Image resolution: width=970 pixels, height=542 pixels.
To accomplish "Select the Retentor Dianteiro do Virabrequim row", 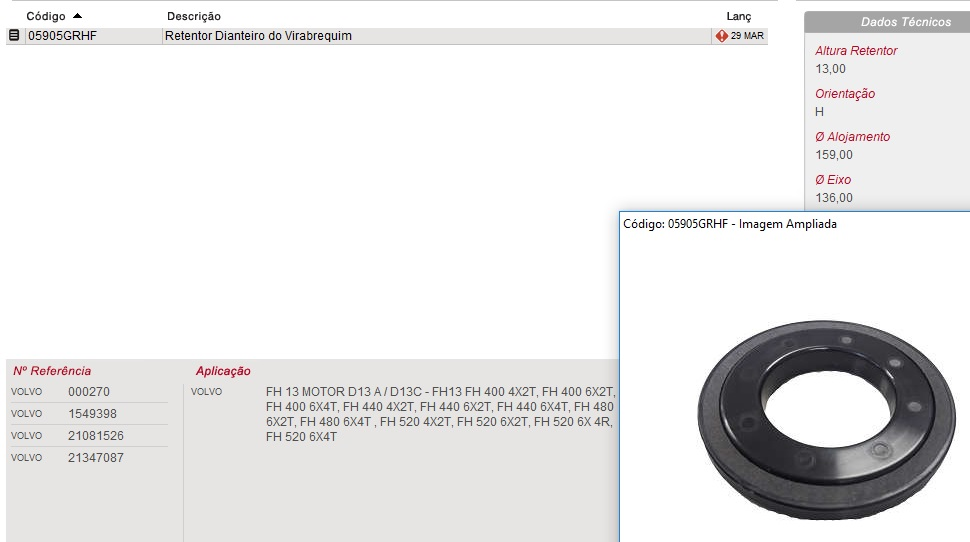I will click(387, 36).
